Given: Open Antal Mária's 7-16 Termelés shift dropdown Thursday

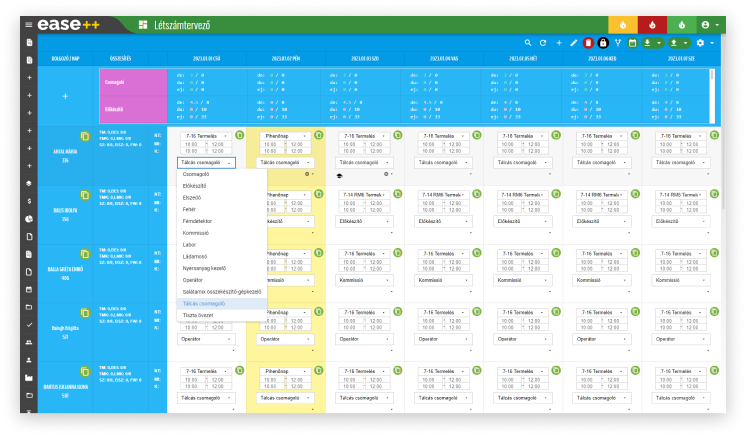Looking at the screenshot, I should pos(206,136).
